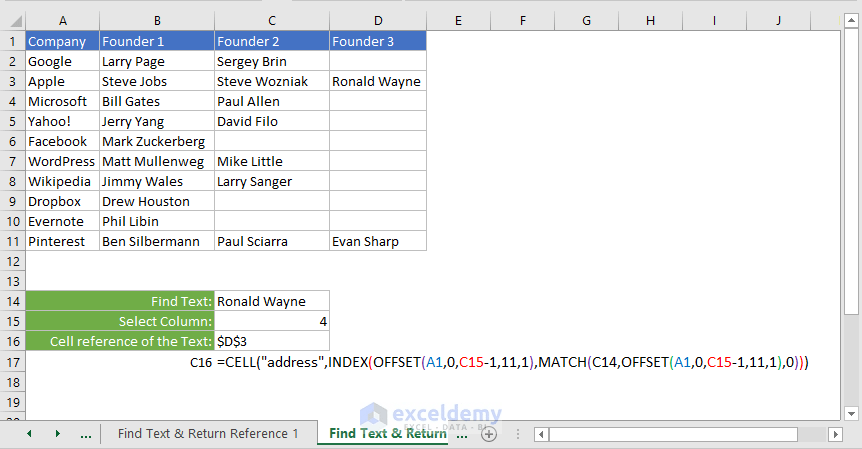Select the Steve Jobs cell
The height and width of the screenshot is (449, 862).
pyautogui.click(x=157, y=81)
